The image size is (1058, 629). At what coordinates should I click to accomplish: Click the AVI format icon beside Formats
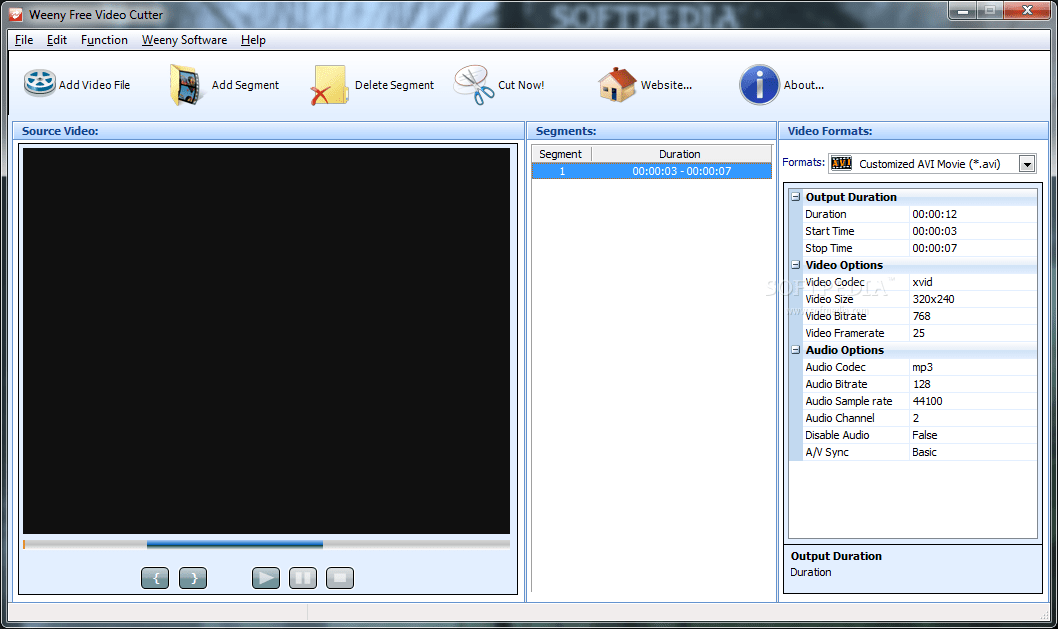tap(841, 163)
